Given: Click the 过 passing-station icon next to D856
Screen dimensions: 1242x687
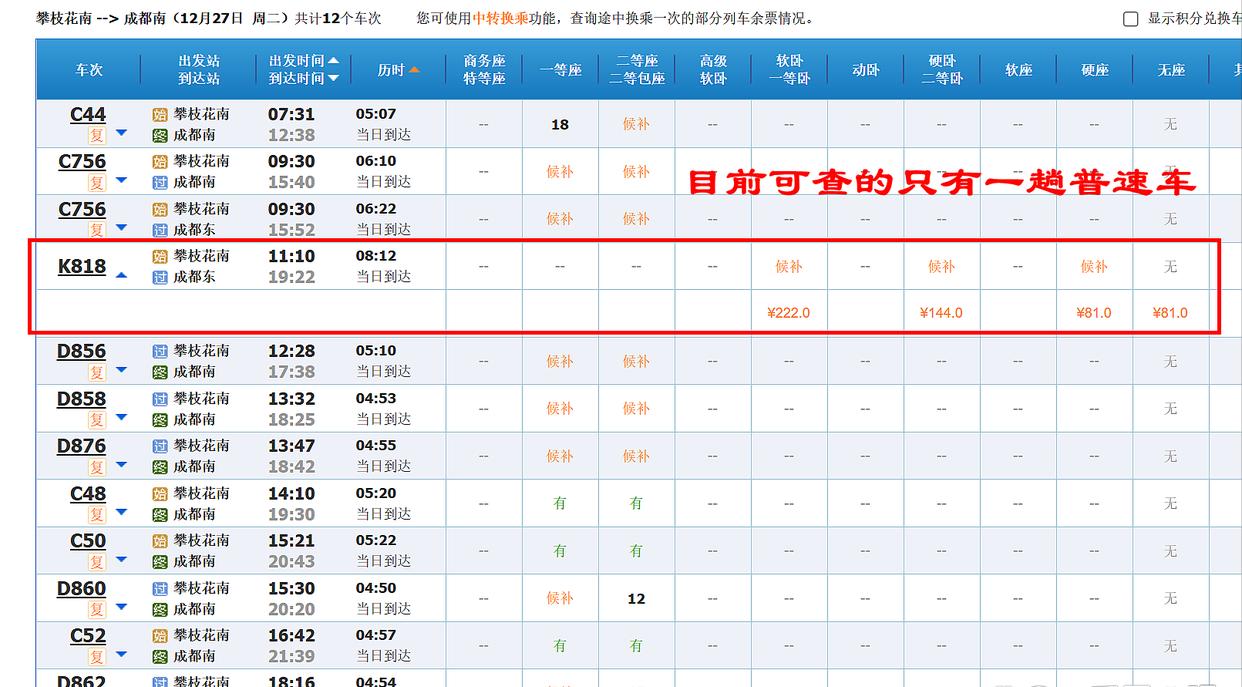Looking at the screenshot, I should click(x=160, y=351).
